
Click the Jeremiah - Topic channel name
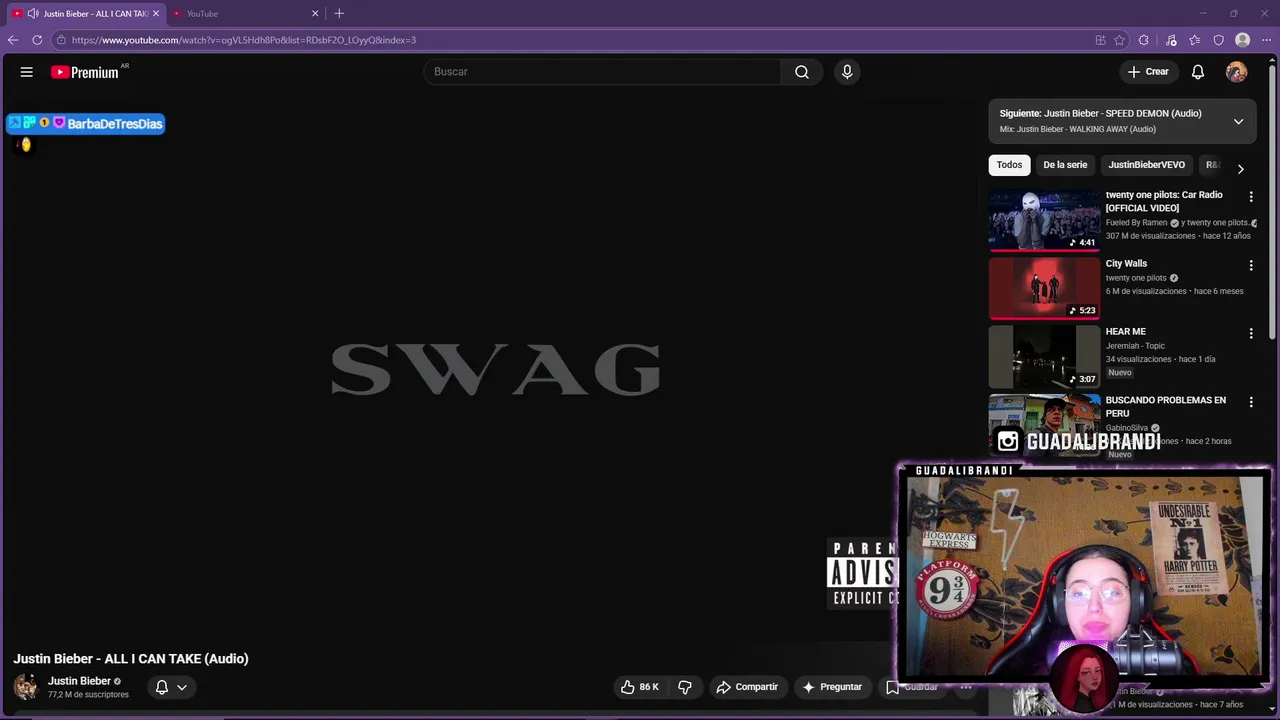(x=1135, y=346)
